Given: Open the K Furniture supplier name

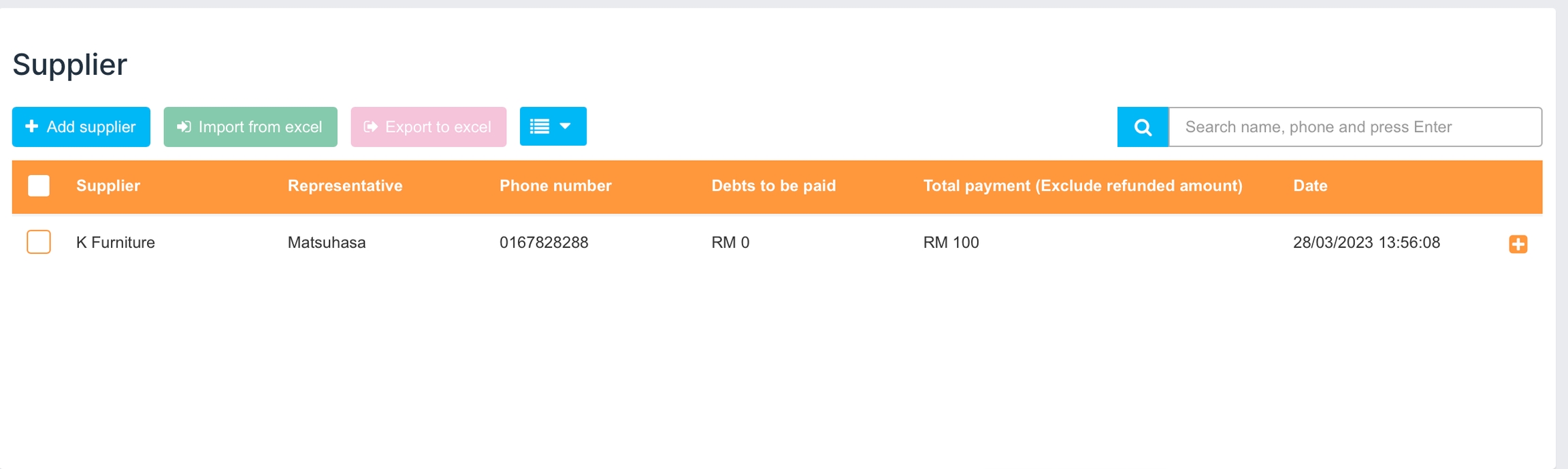Looking at the screenshot, I should pos(116,242).
